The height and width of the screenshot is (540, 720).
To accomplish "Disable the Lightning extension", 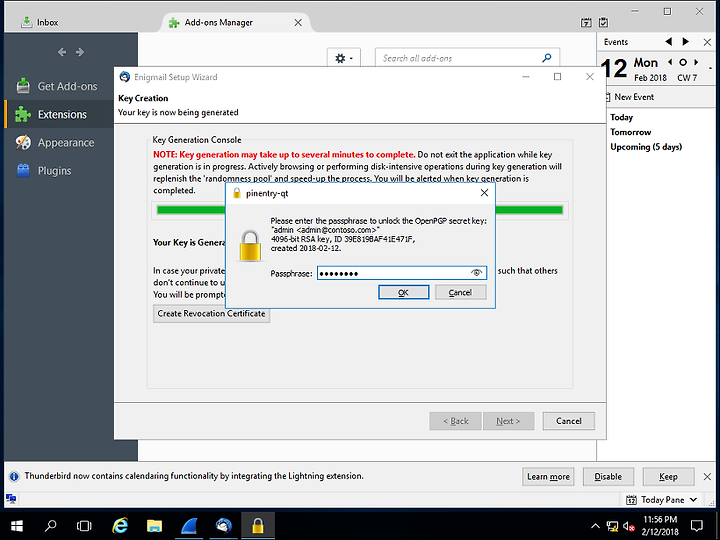I will (608, 477).
